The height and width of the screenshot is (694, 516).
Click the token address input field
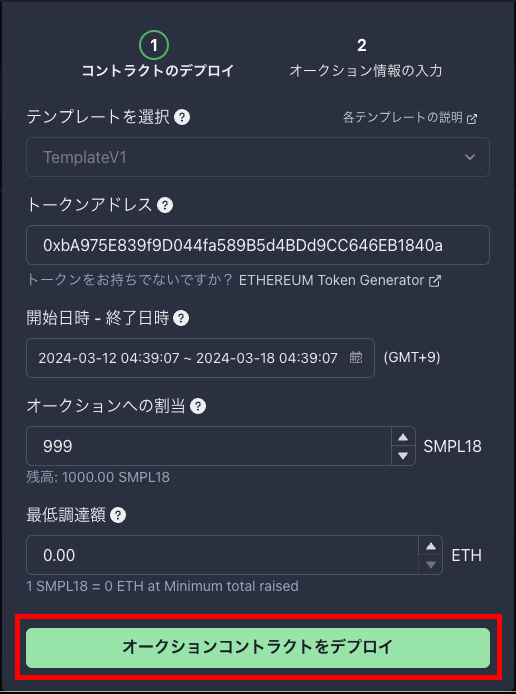(x=258, y=245)
